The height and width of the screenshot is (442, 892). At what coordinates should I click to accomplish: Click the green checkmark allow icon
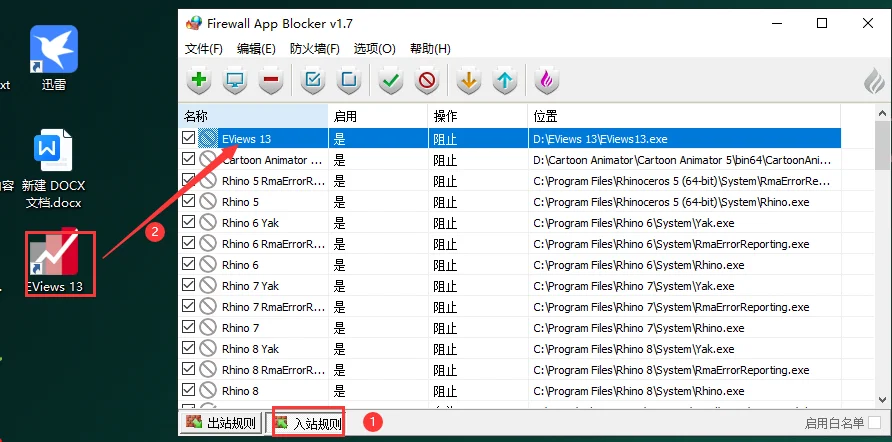(x=391, y=80)
